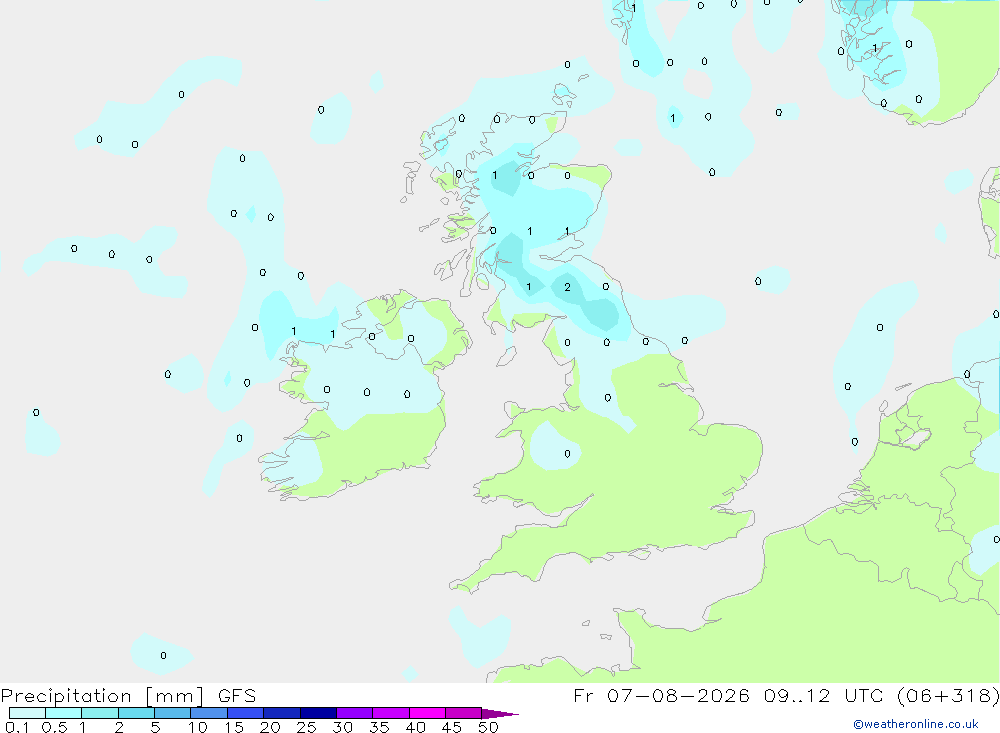Click the 5–10 mm light blue legend swatch

click(x=173, y=713)
